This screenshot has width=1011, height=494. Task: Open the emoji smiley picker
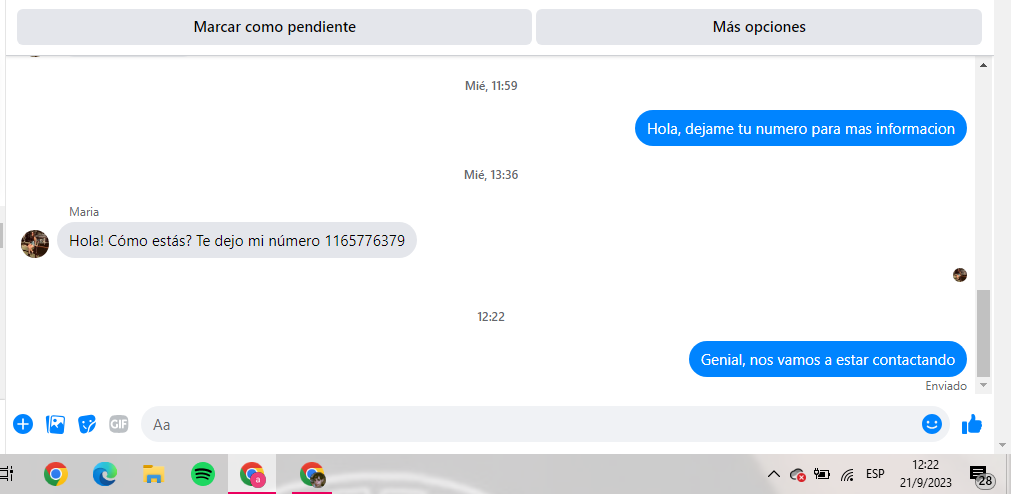point(932,424)
